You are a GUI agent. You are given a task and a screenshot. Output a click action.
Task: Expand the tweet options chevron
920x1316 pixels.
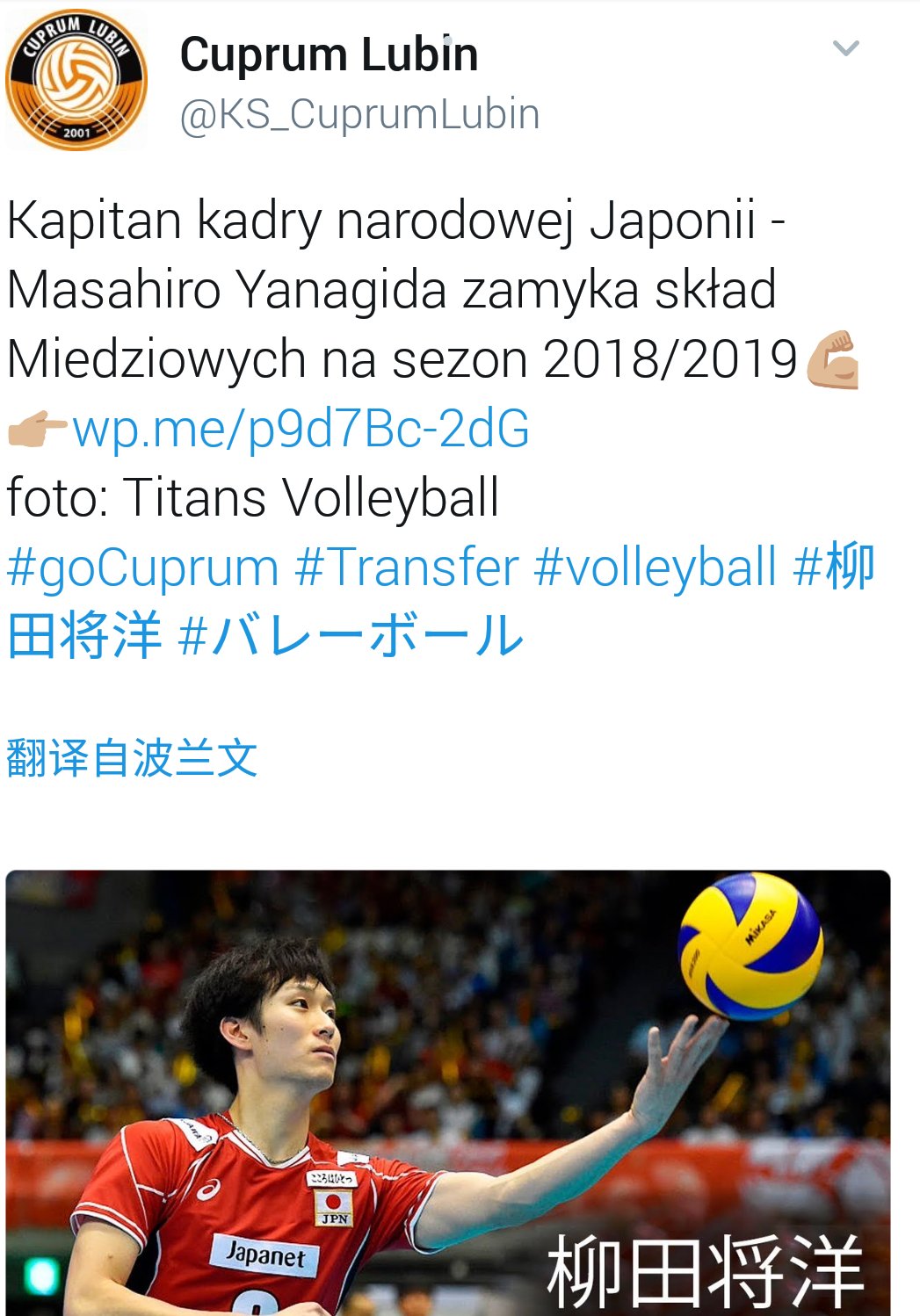845,48
